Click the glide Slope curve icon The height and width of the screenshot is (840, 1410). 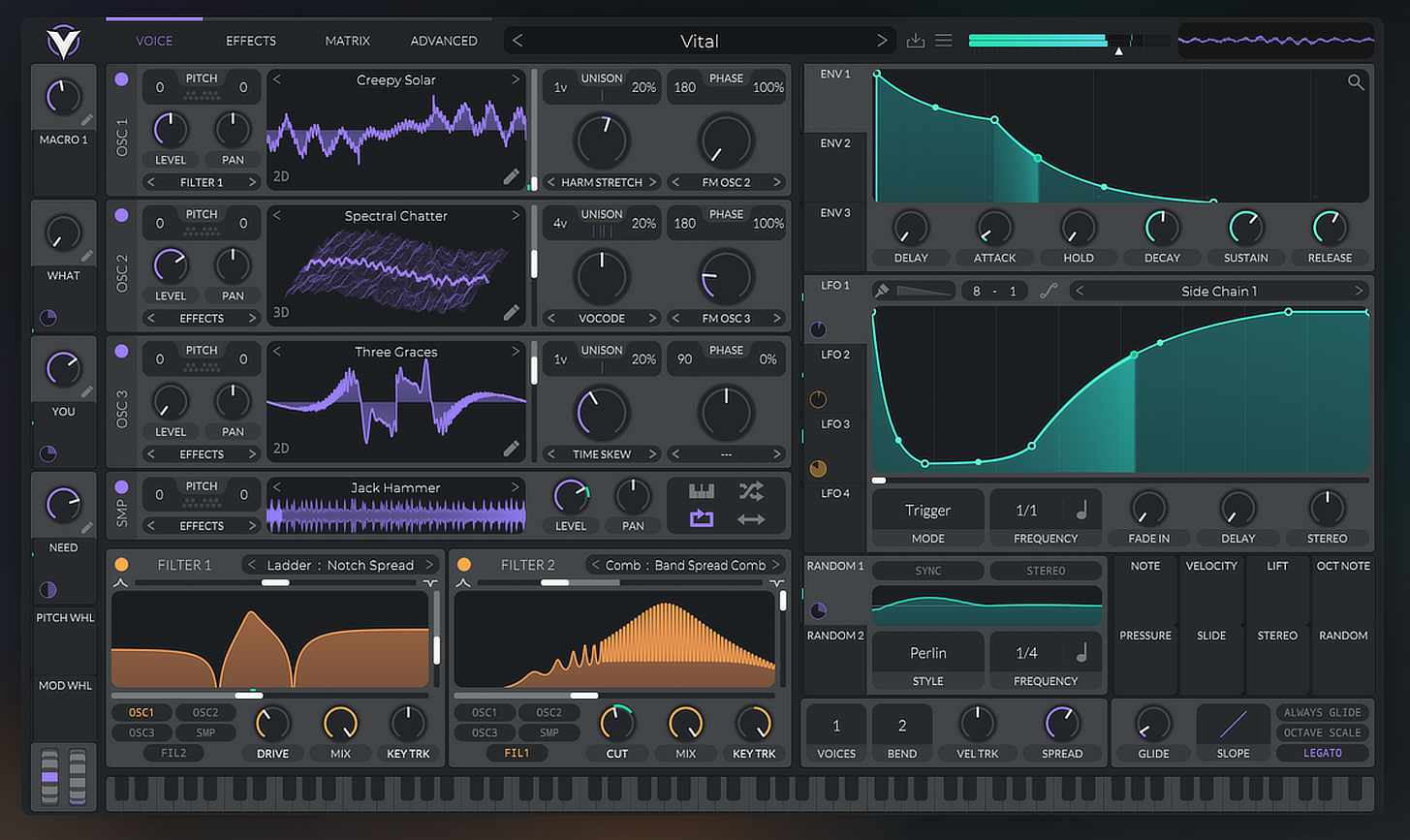[1233, 724]
